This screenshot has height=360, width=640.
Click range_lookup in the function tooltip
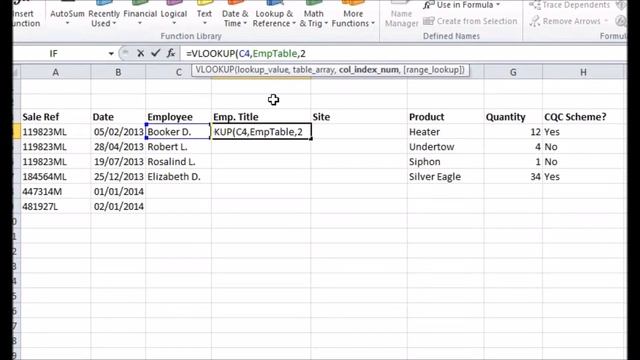[x=433, y=70]
